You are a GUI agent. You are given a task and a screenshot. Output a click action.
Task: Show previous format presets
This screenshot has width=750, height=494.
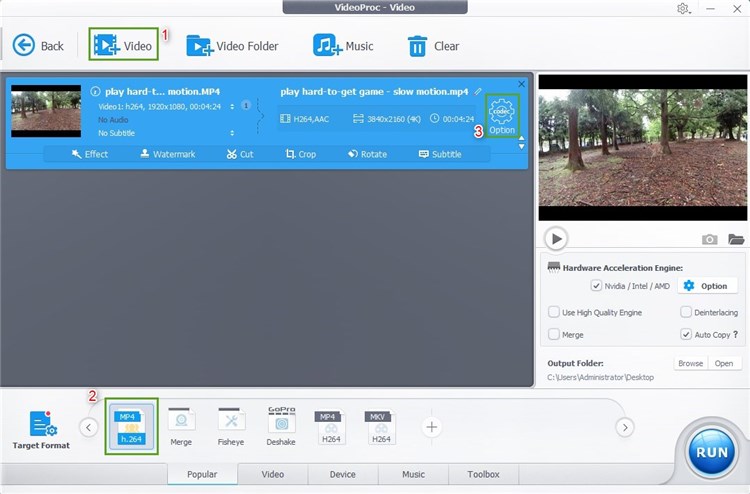click(x=89, y=427)
